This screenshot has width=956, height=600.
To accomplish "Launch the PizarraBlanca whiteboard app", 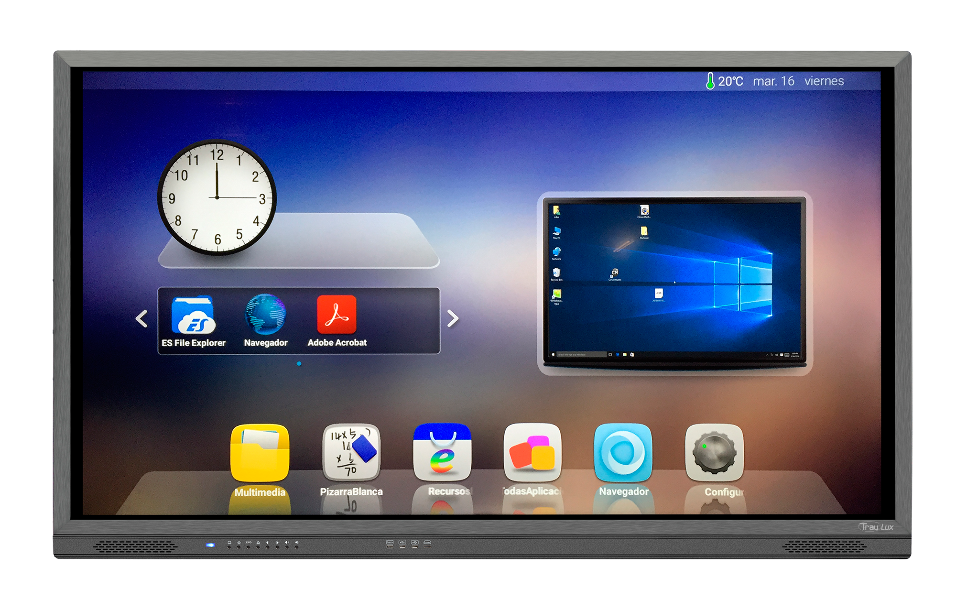I will pyautogui.click(x=351, y=453).
